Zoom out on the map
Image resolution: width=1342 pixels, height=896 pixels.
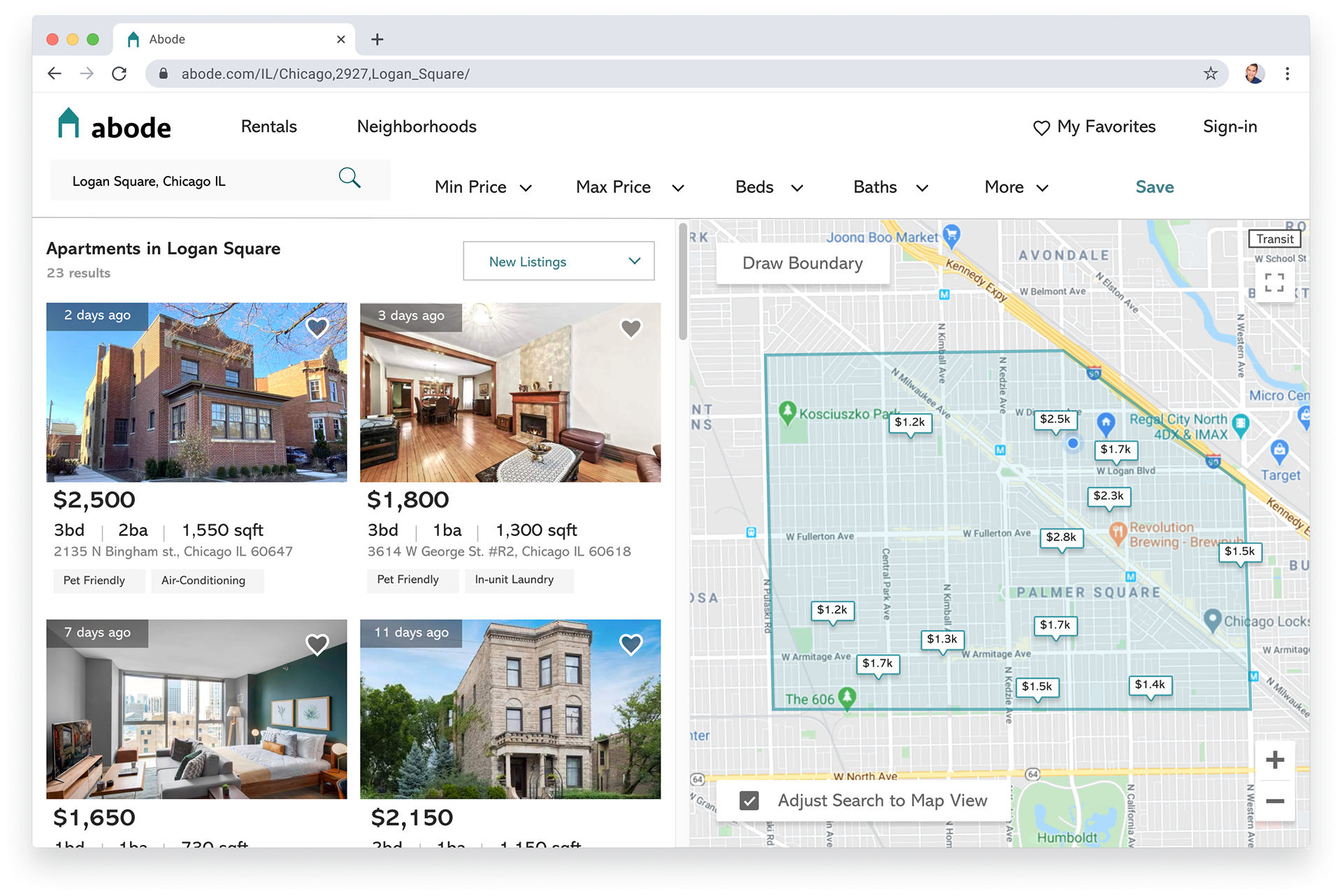point(1275,801)
